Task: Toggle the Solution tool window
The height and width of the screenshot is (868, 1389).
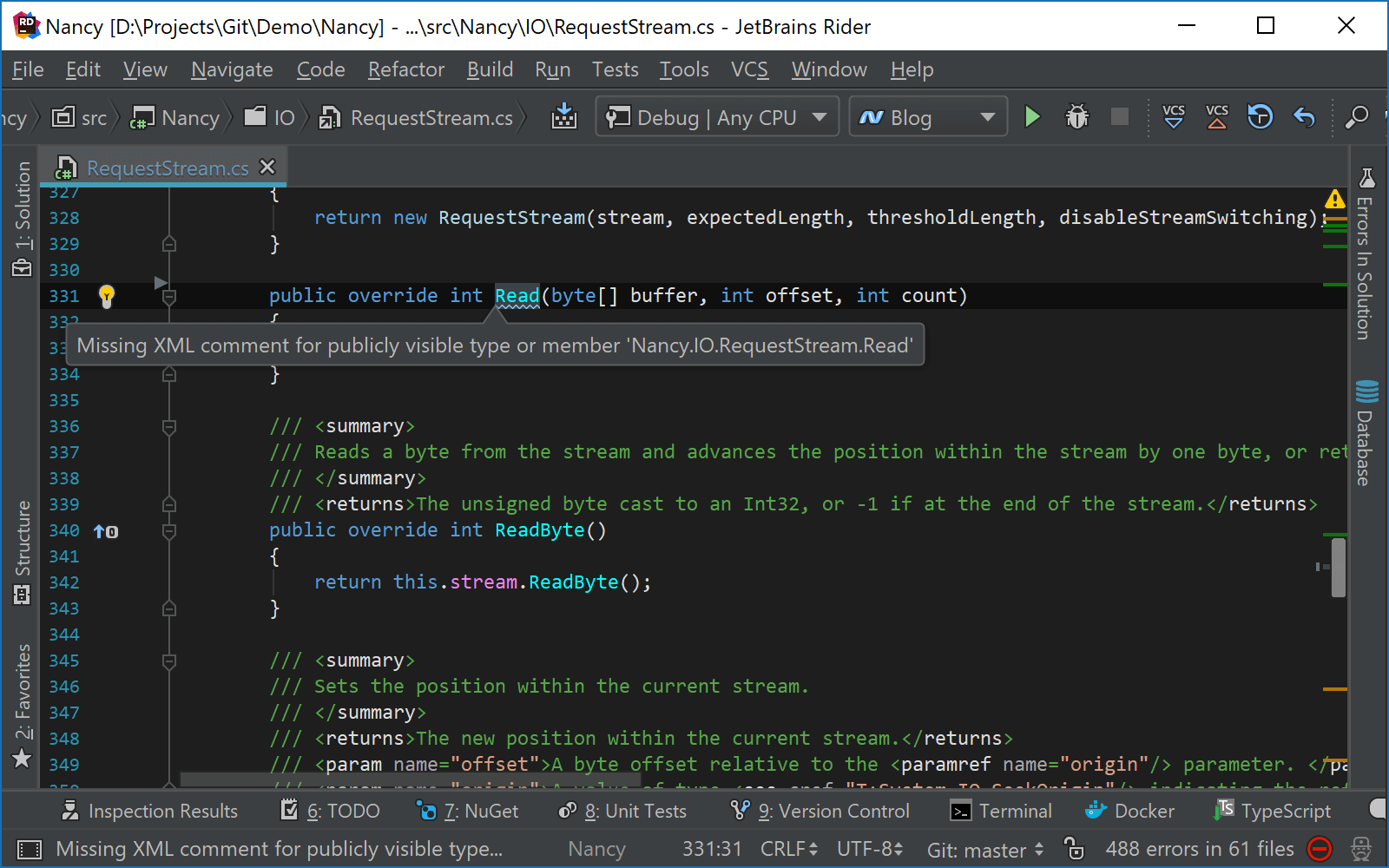Action: click(x=22, y=219)
